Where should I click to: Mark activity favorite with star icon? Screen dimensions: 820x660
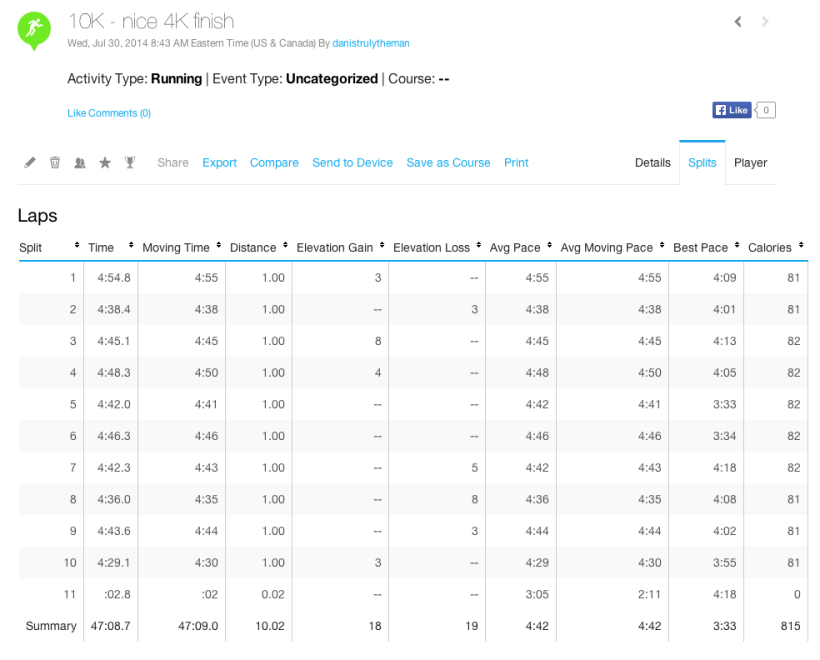(x=105, y=162)
